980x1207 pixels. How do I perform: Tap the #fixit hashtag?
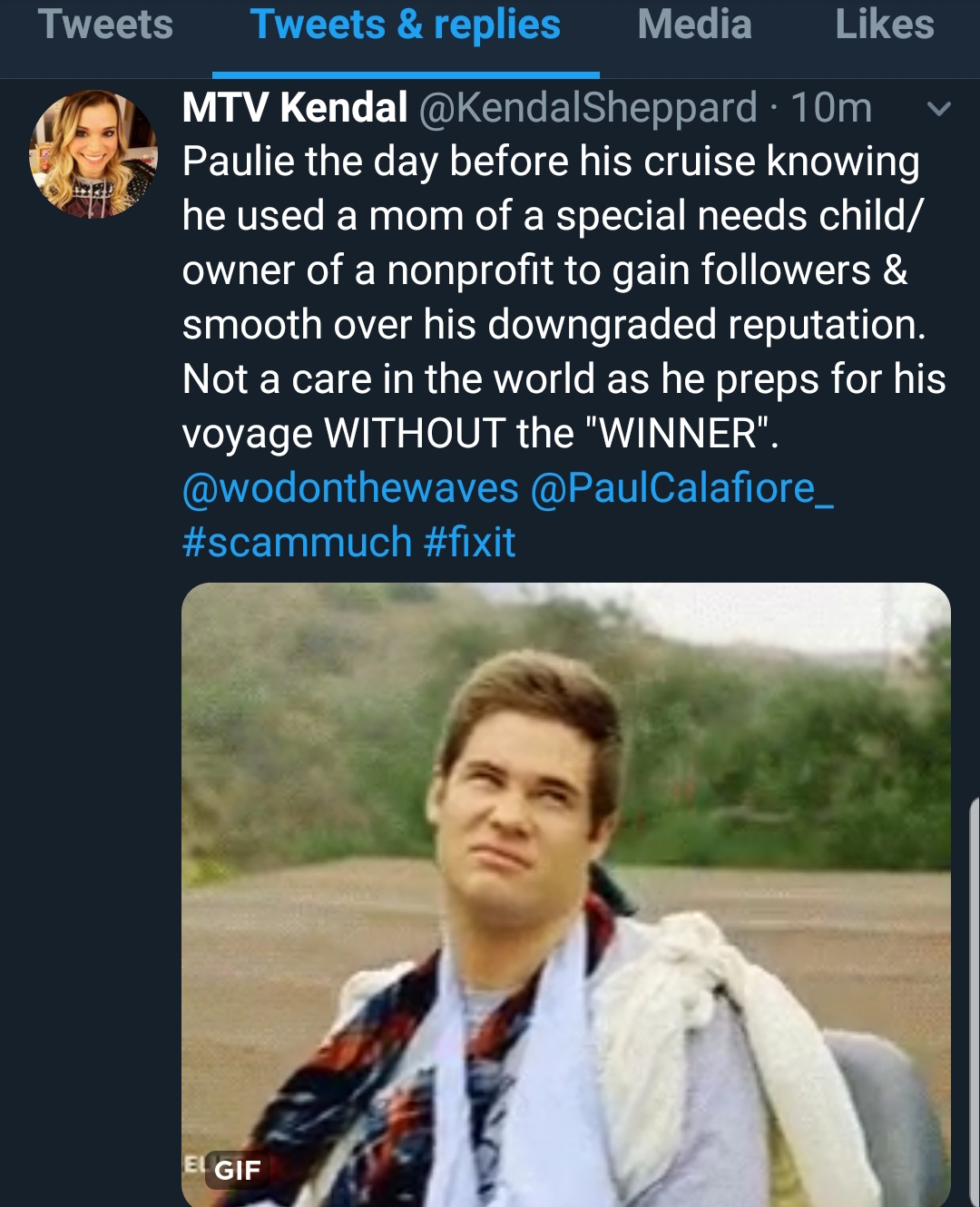pos(469,543)
